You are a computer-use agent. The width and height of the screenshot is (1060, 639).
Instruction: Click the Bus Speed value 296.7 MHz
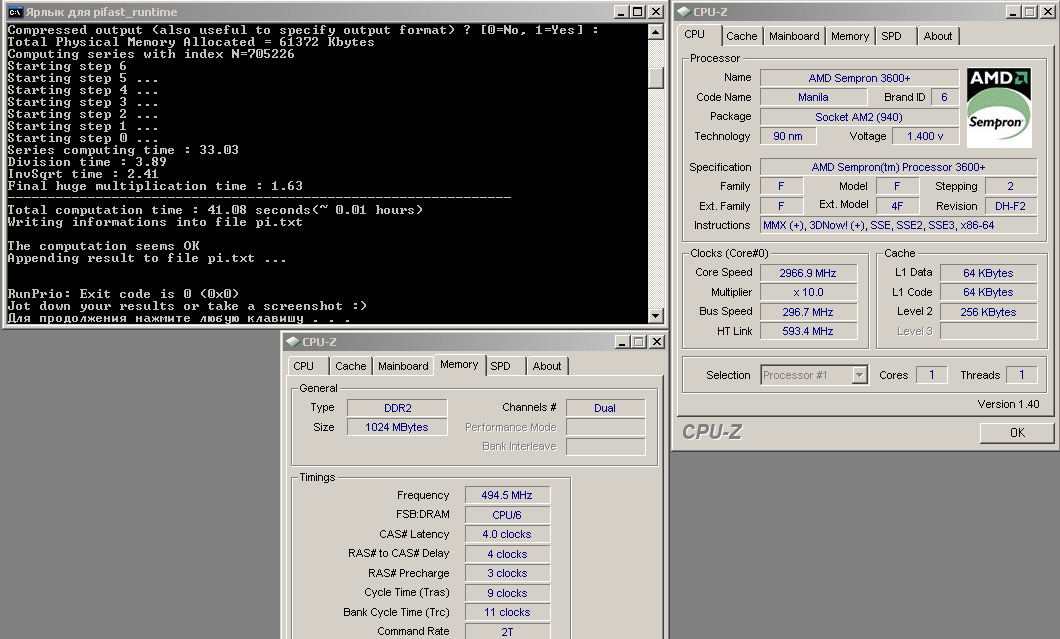(x=809, y=312)
